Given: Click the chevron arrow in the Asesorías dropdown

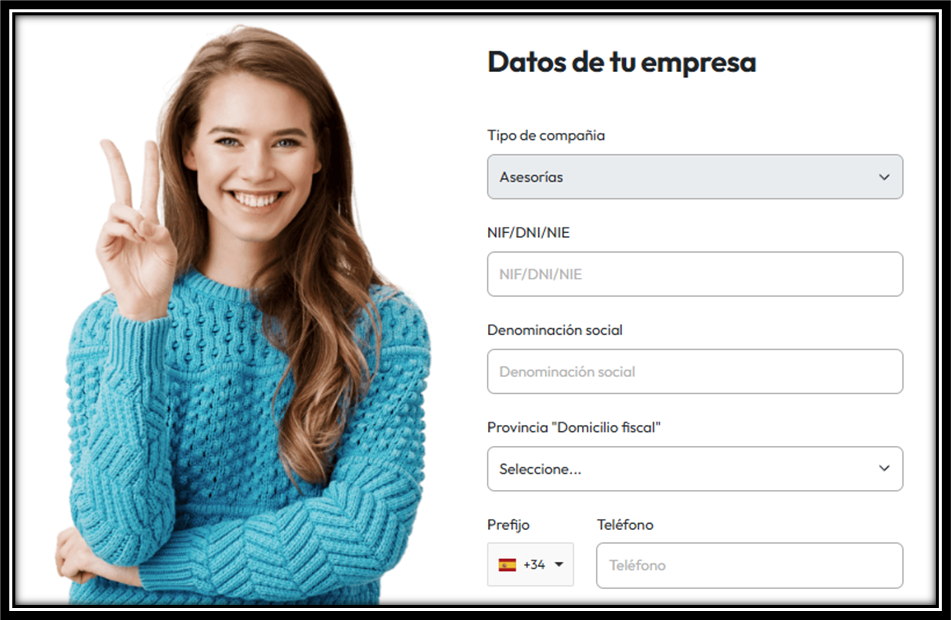Looking at the screenshot, I should (x=884, y=177).
